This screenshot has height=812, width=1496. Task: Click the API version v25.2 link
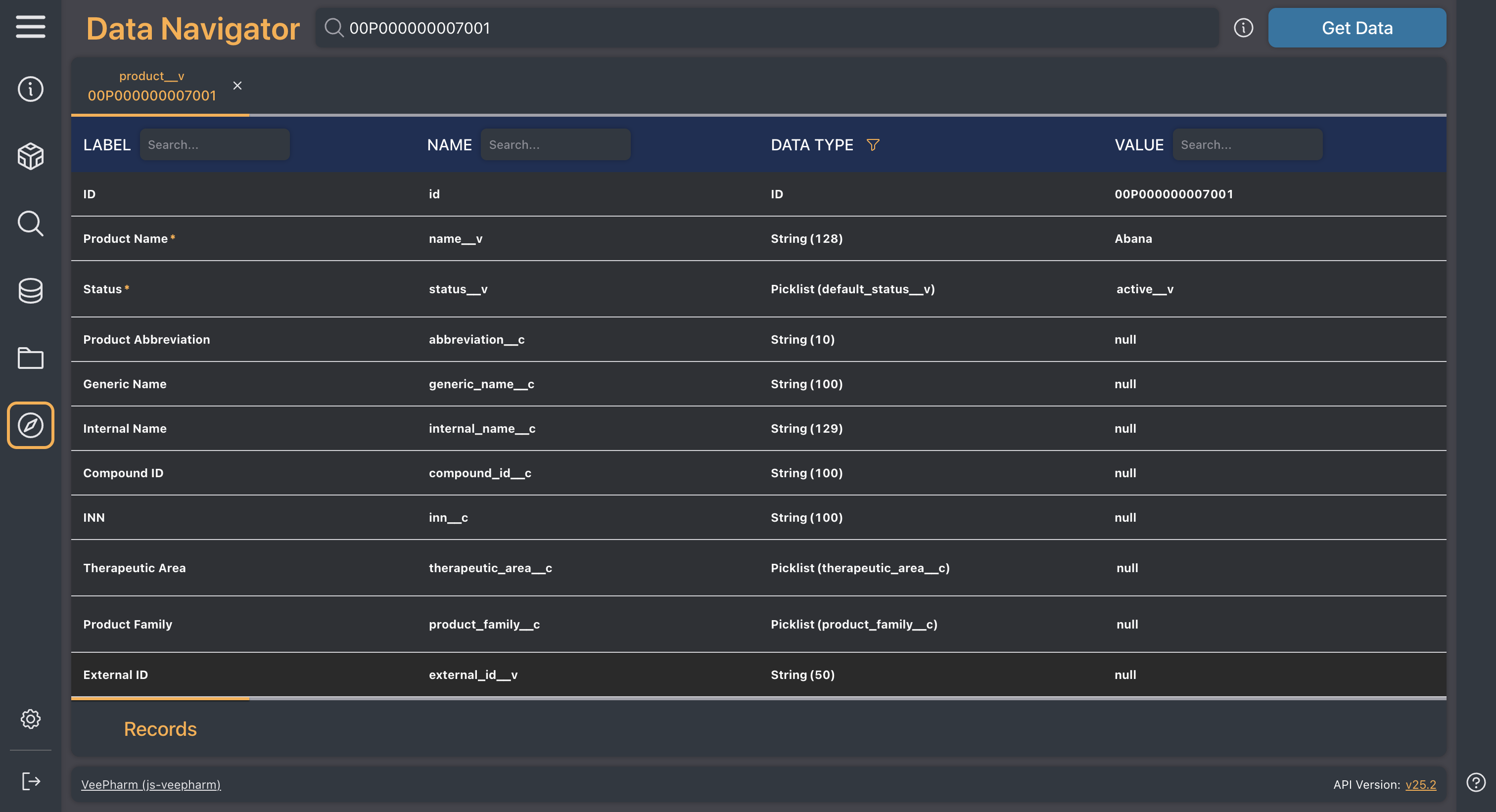(1420, 785)
